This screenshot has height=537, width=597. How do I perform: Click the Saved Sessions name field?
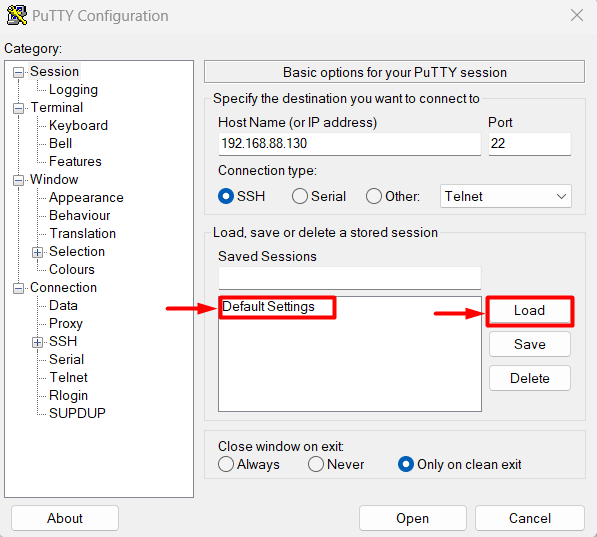pos(350,278)
